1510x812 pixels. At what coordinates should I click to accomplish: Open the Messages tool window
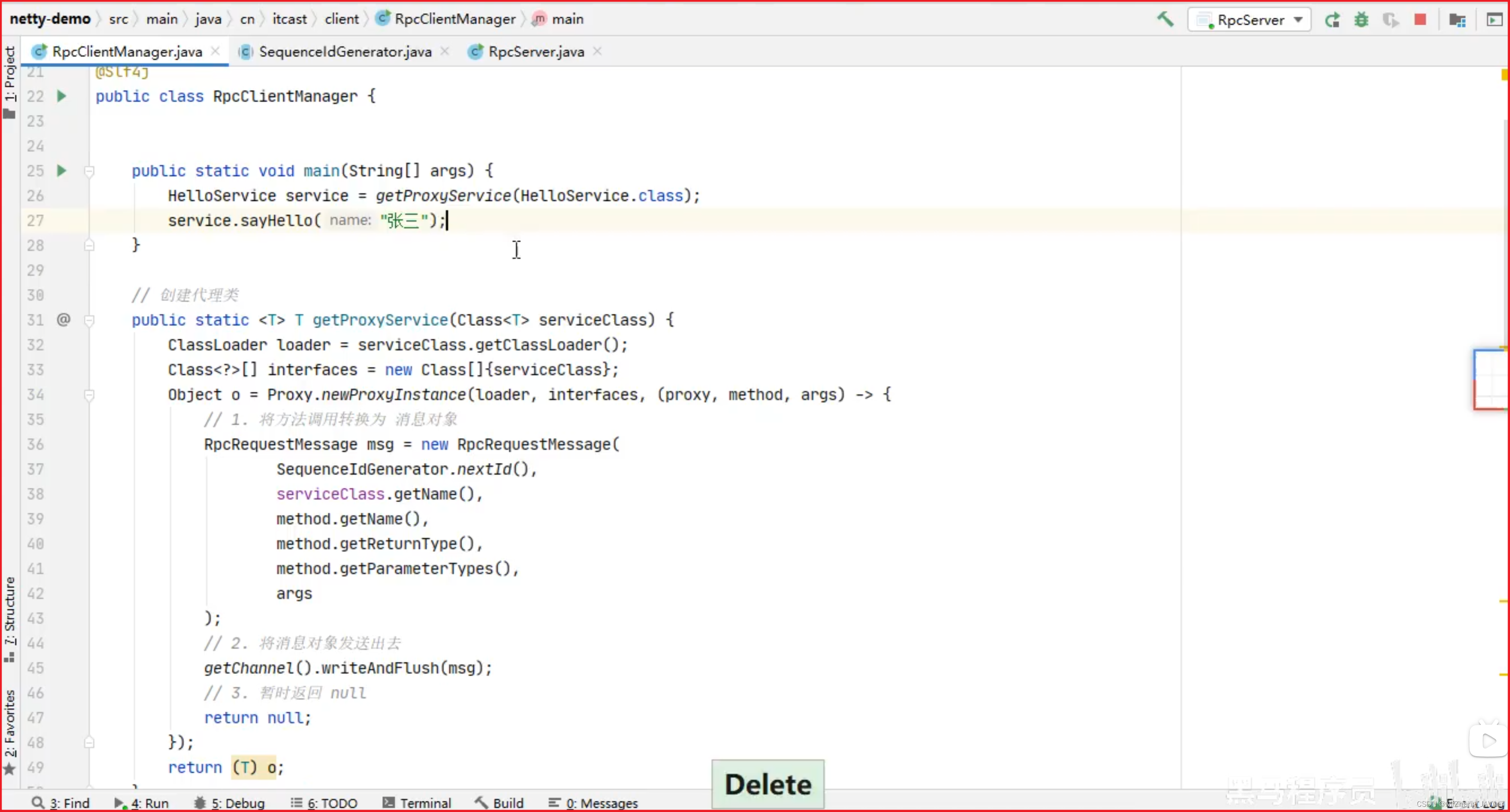593,803
